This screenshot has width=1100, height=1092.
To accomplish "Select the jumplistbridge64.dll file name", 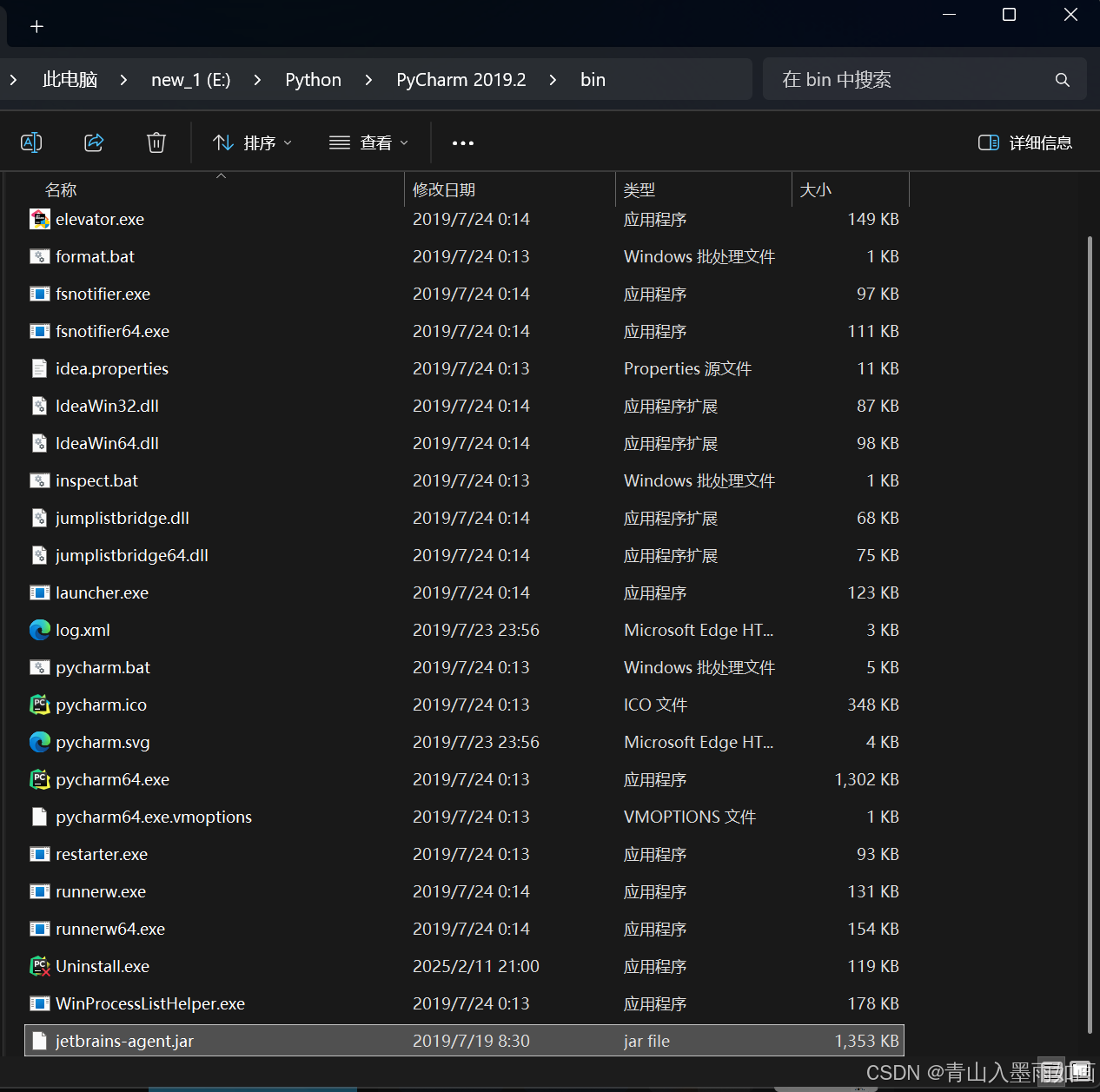I will [x=132, y=555].
